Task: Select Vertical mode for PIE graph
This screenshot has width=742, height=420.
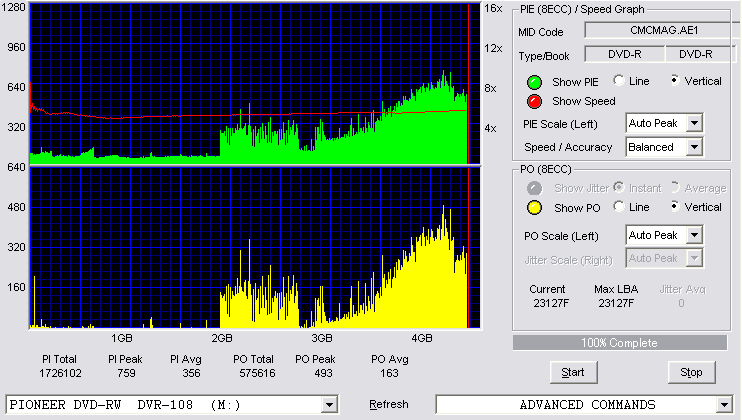Action: click(x=675, y=80)
